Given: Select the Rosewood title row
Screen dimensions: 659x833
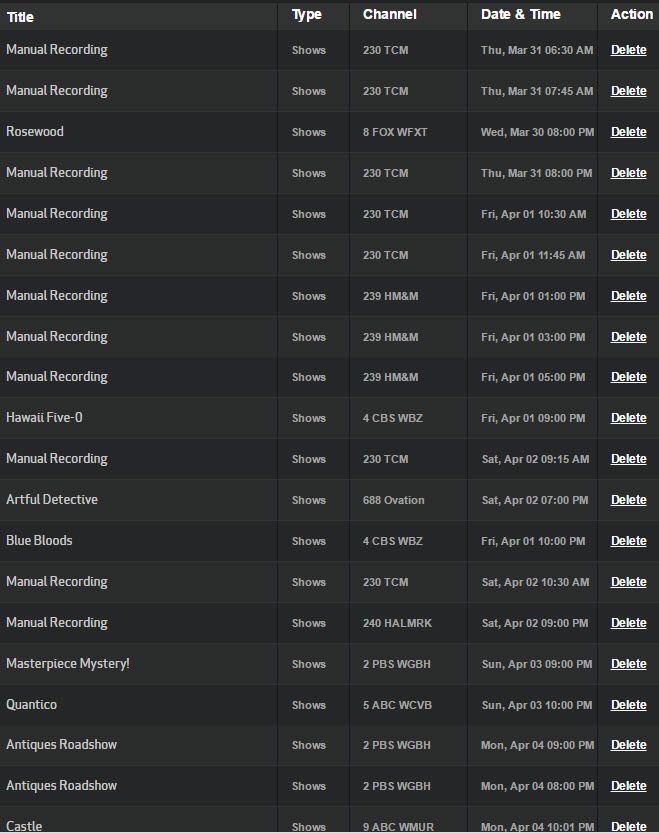Looking at the screenshot, I should (330, 132).
